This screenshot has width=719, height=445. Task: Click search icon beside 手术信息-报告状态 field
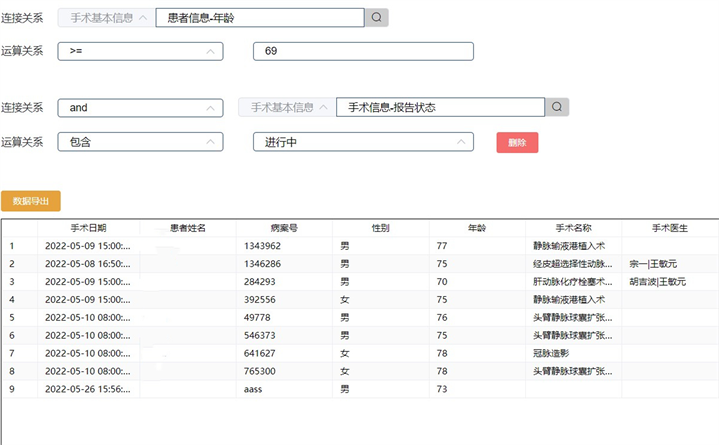[557, 107]
